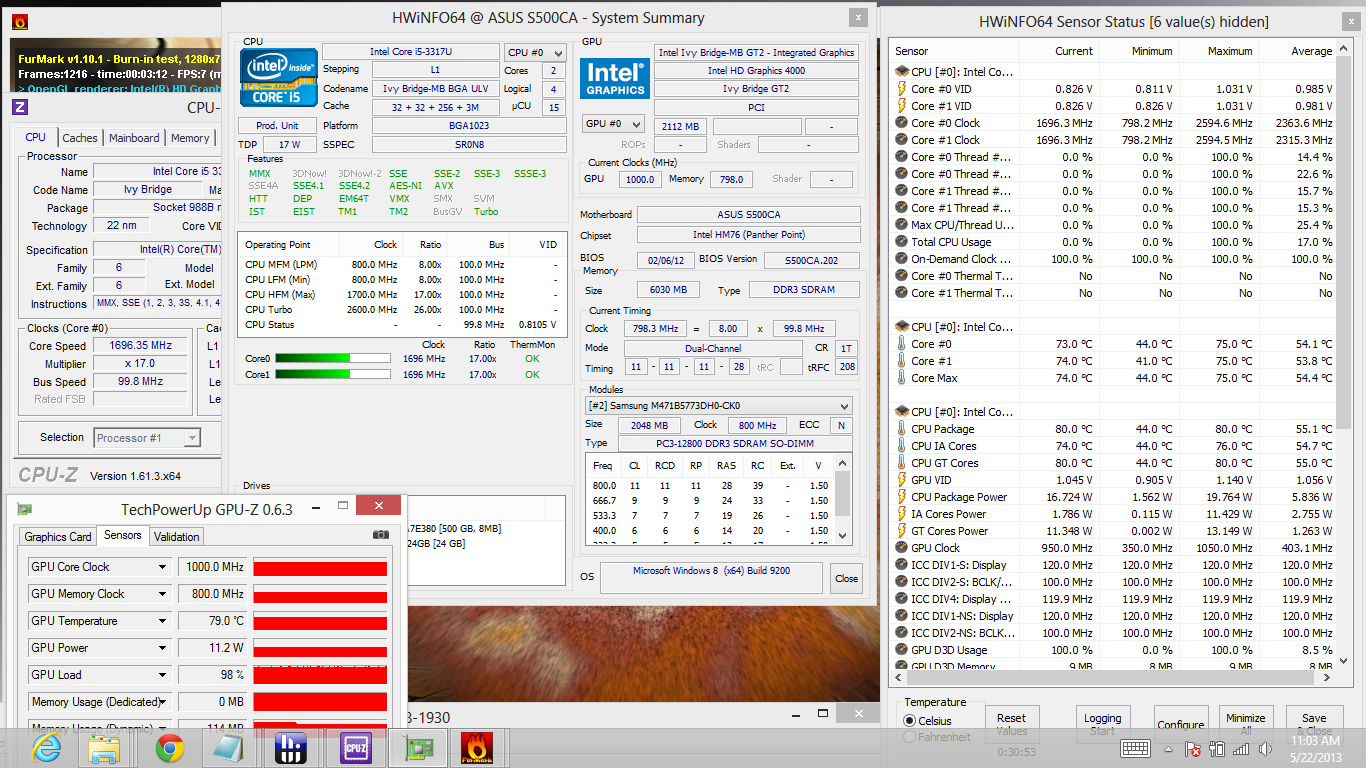Switch to CPU-Z Memory tab
Screen dimensions: 1366x768
pos(190,138)
